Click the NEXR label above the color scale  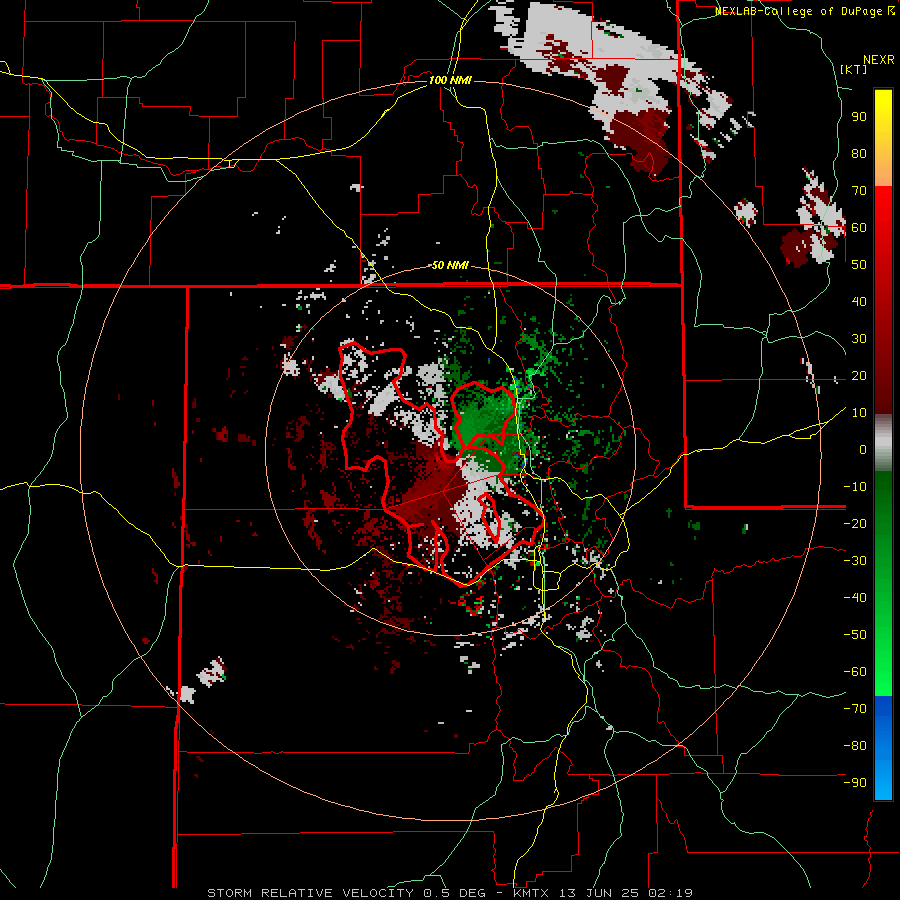tap(879, 60)
